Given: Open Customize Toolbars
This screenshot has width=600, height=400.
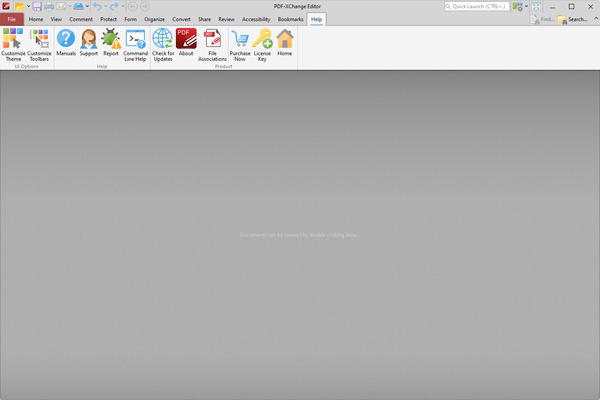Looking at the screenshot, I should 39,44.
